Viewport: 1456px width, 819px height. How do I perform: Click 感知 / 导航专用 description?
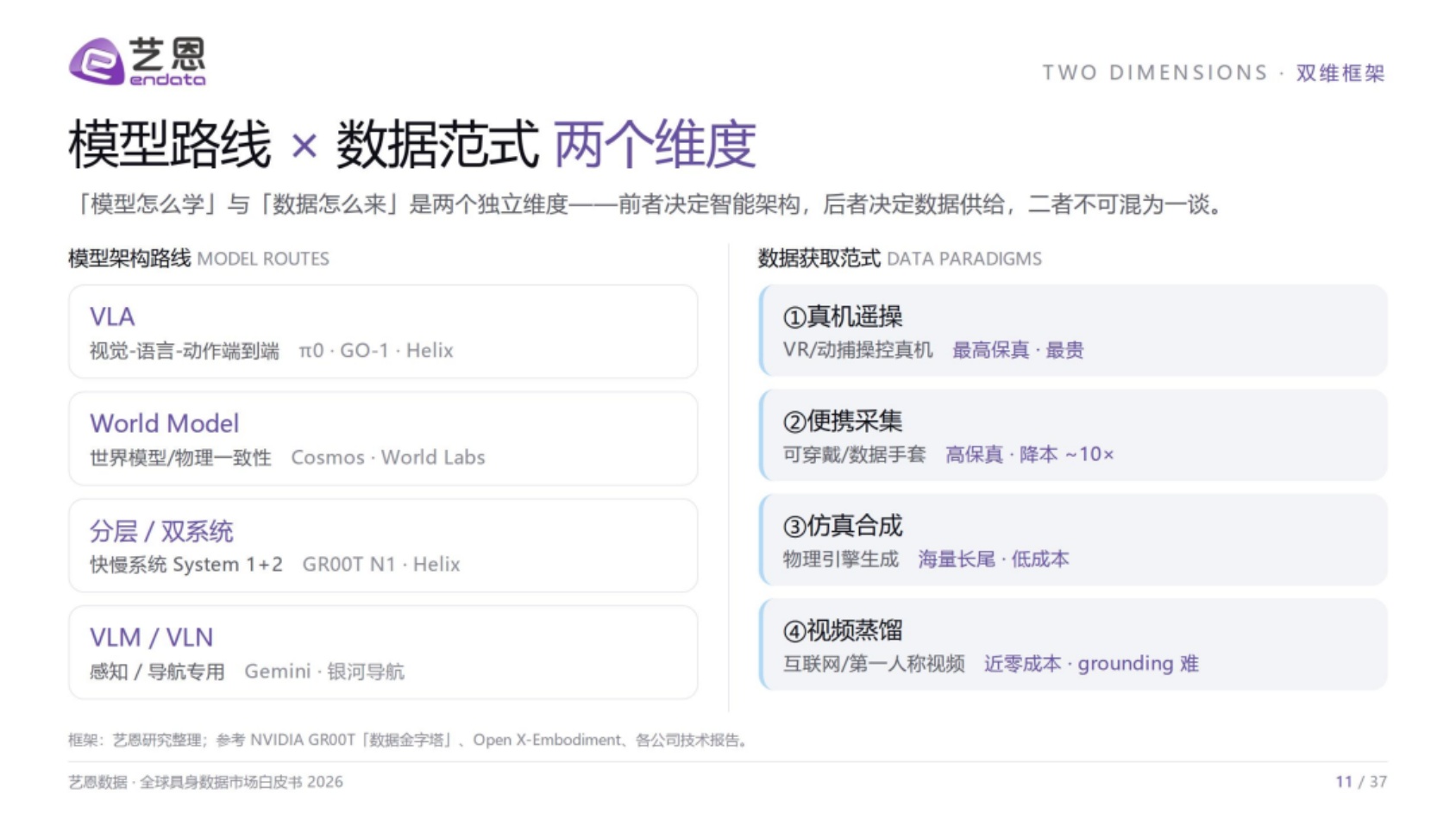point(157,672)
